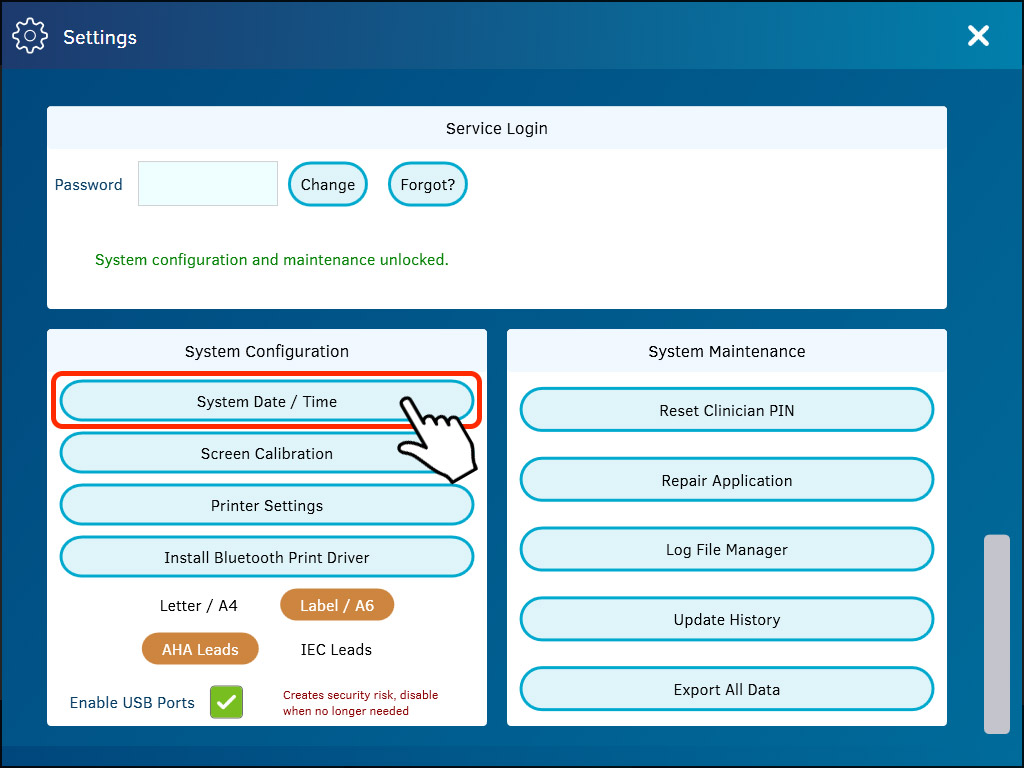Screen dimensions: 1024x768
Task: Open Screen Calibration
Action: tap(266, 454)
